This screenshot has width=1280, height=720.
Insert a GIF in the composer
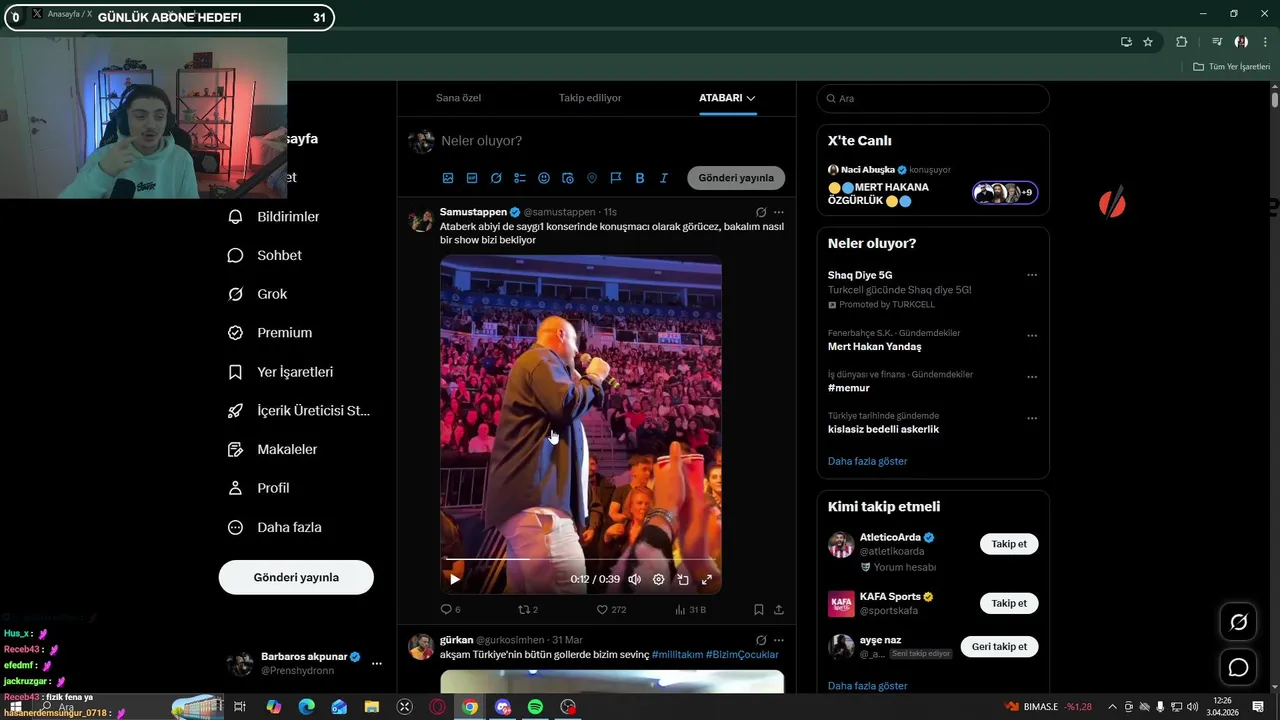[x=472, y=178]
